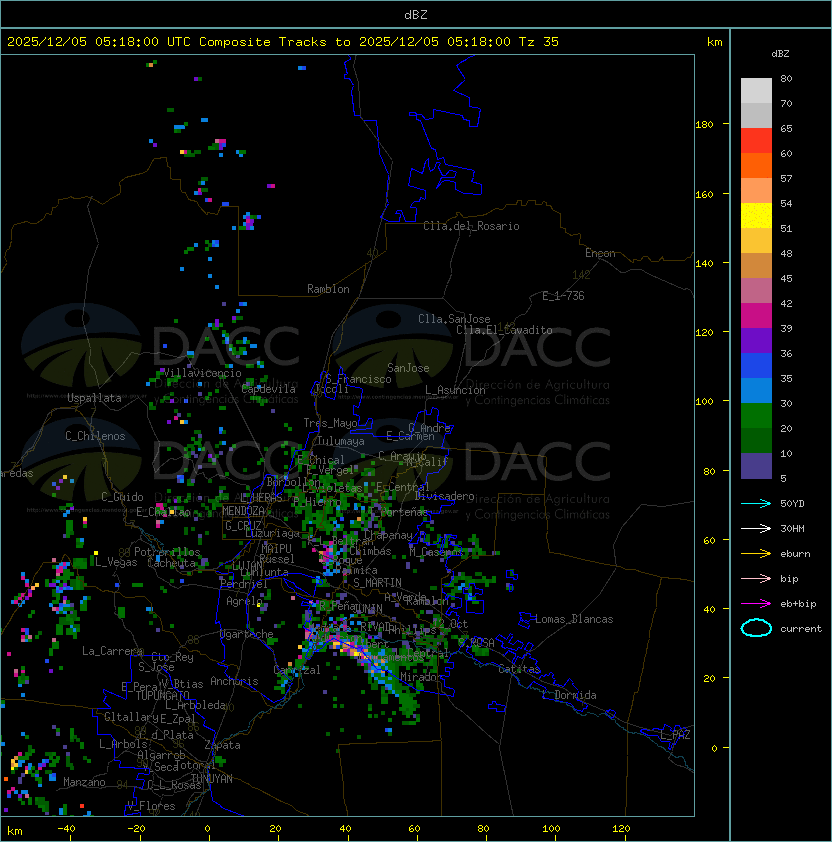Screen dimensions: 832x842
Task: Click the pink arrow icon for bip
Action: (x=756, y=578)
